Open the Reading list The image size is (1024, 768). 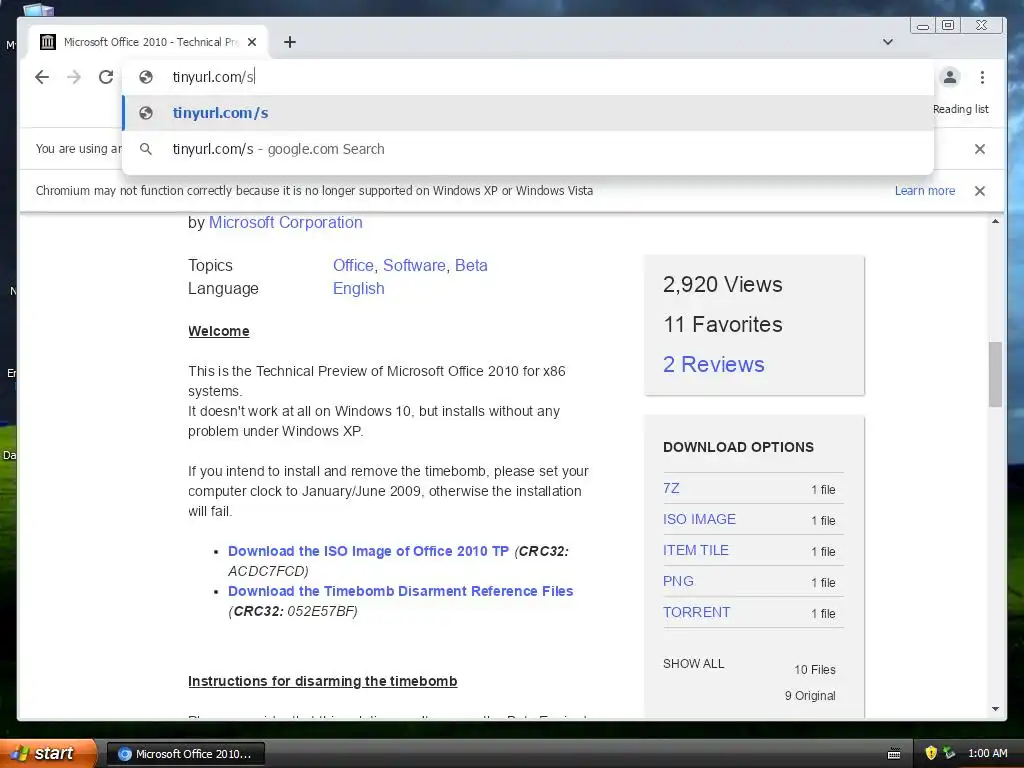click(x=961, y=109)
